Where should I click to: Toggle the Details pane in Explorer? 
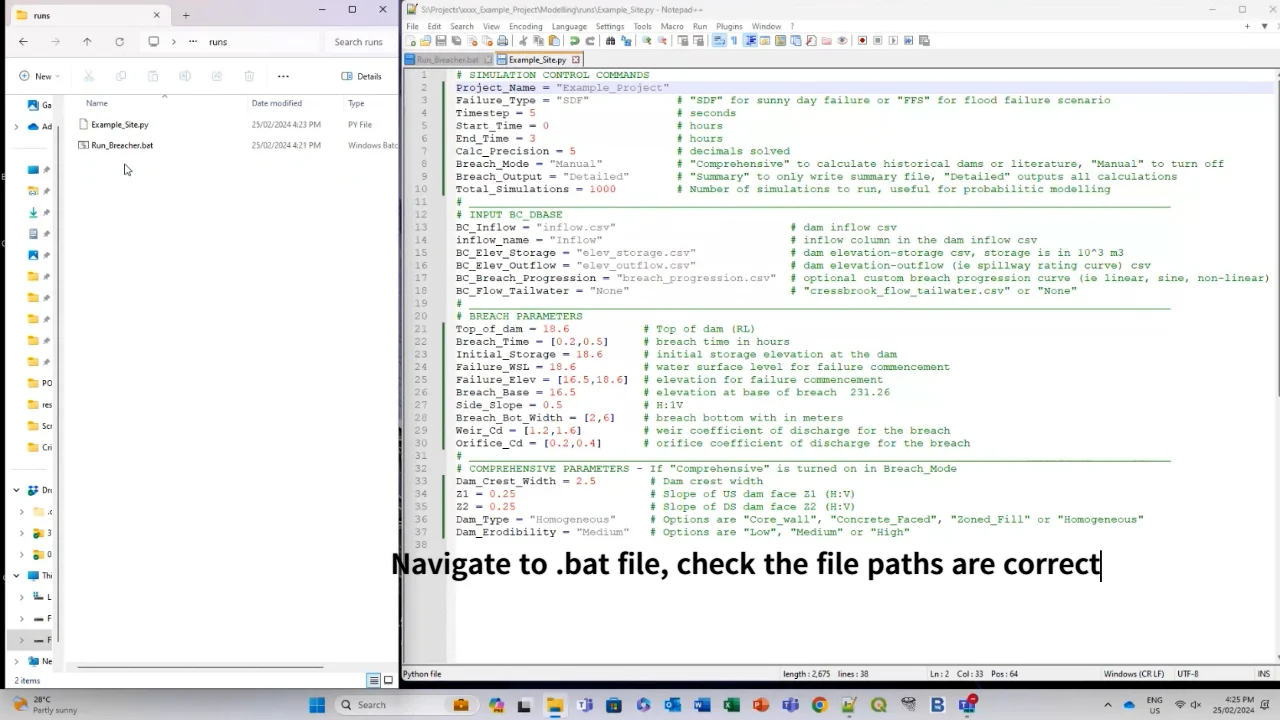(x=361, y=76)
